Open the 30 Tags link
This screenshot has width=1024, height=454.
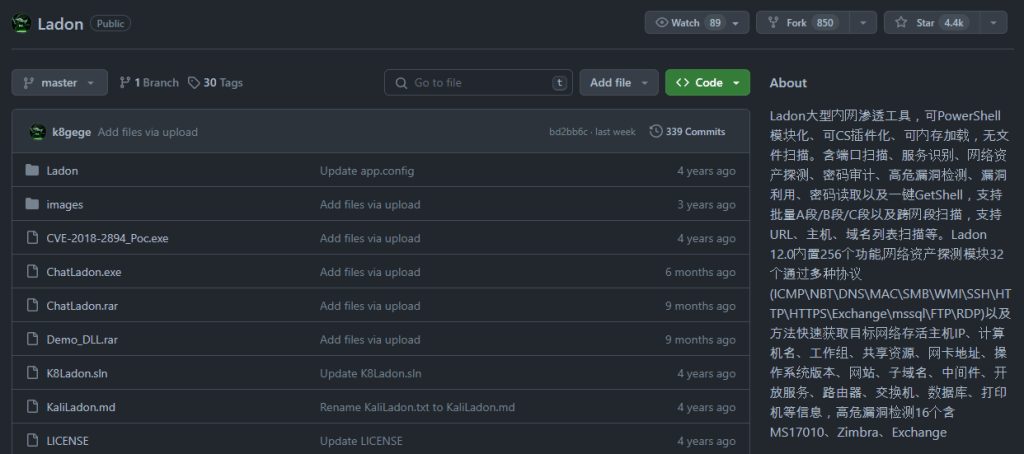pos(216,83)
